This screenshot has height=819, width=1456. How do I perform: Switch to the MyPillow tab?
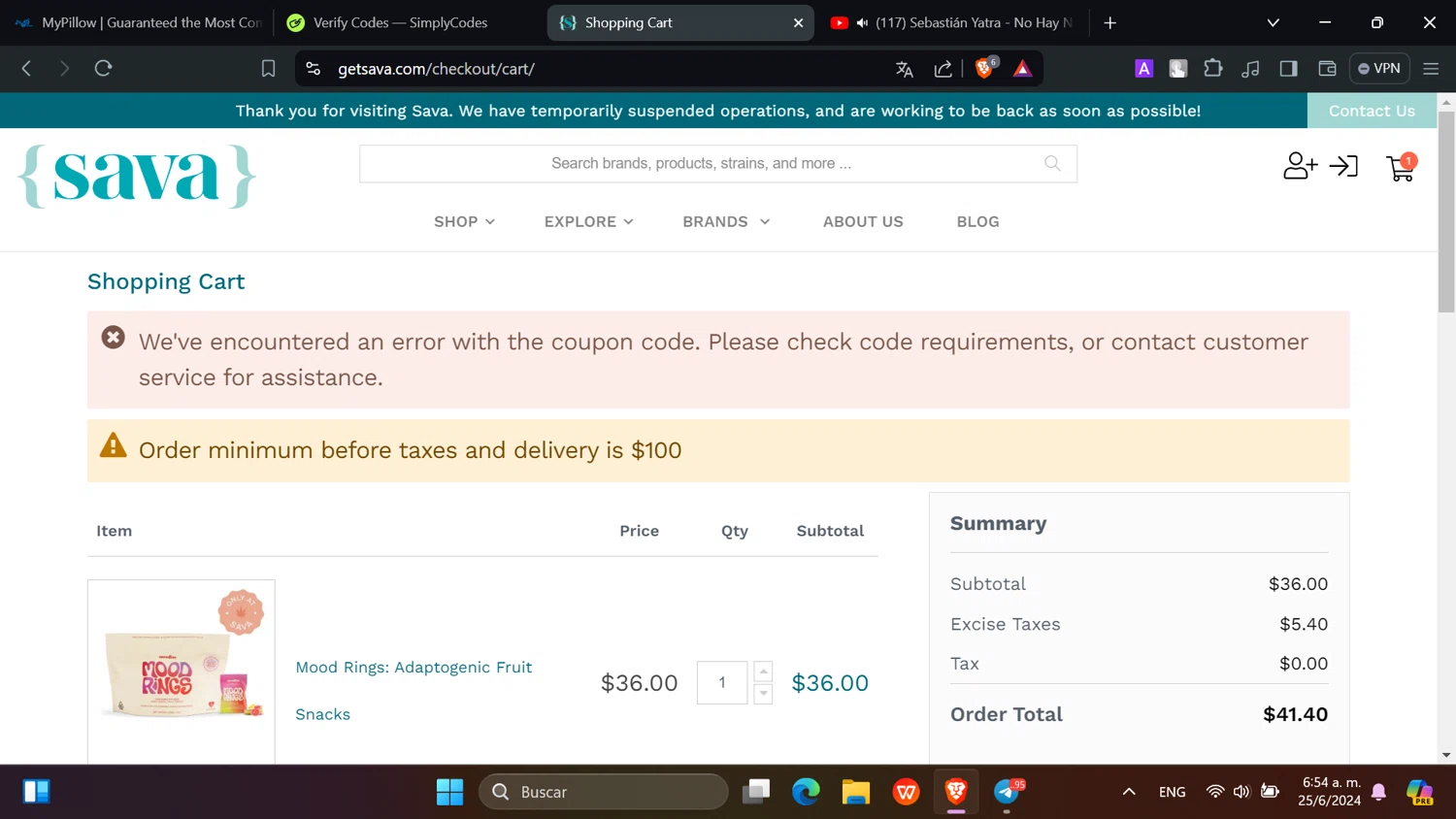pos(140,22)
